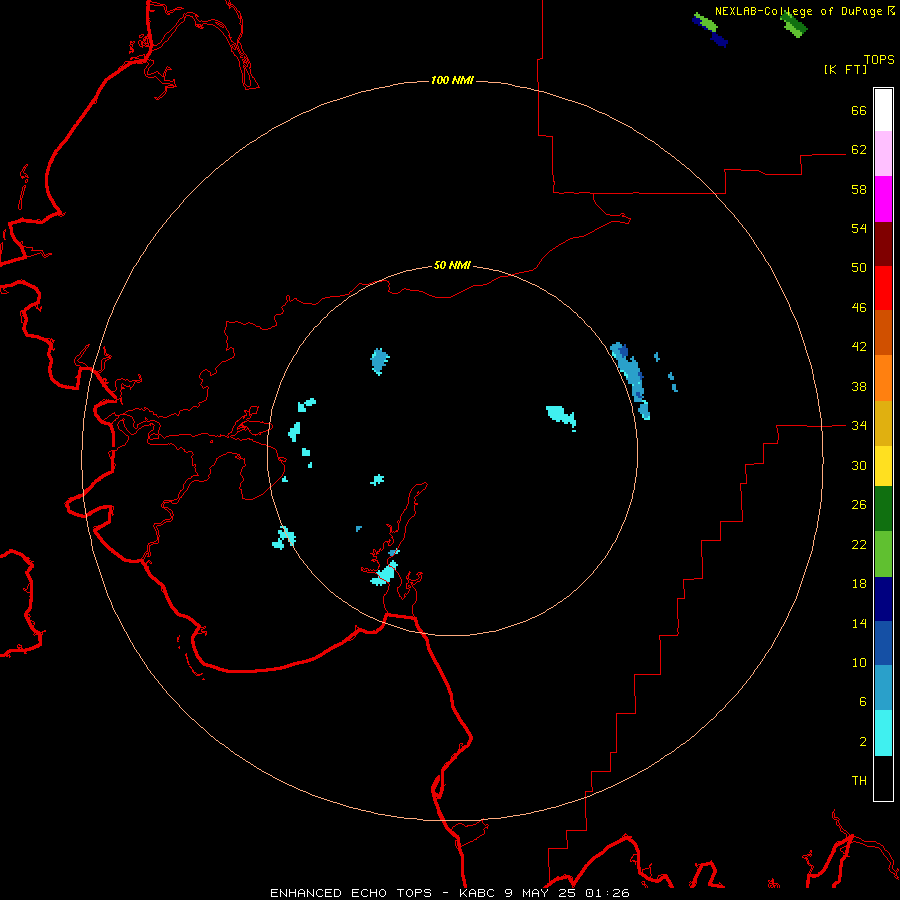Click the 'NEXLAB-College of DuPage' credit text
Viewport: 900px width, 900px height.
798,11
